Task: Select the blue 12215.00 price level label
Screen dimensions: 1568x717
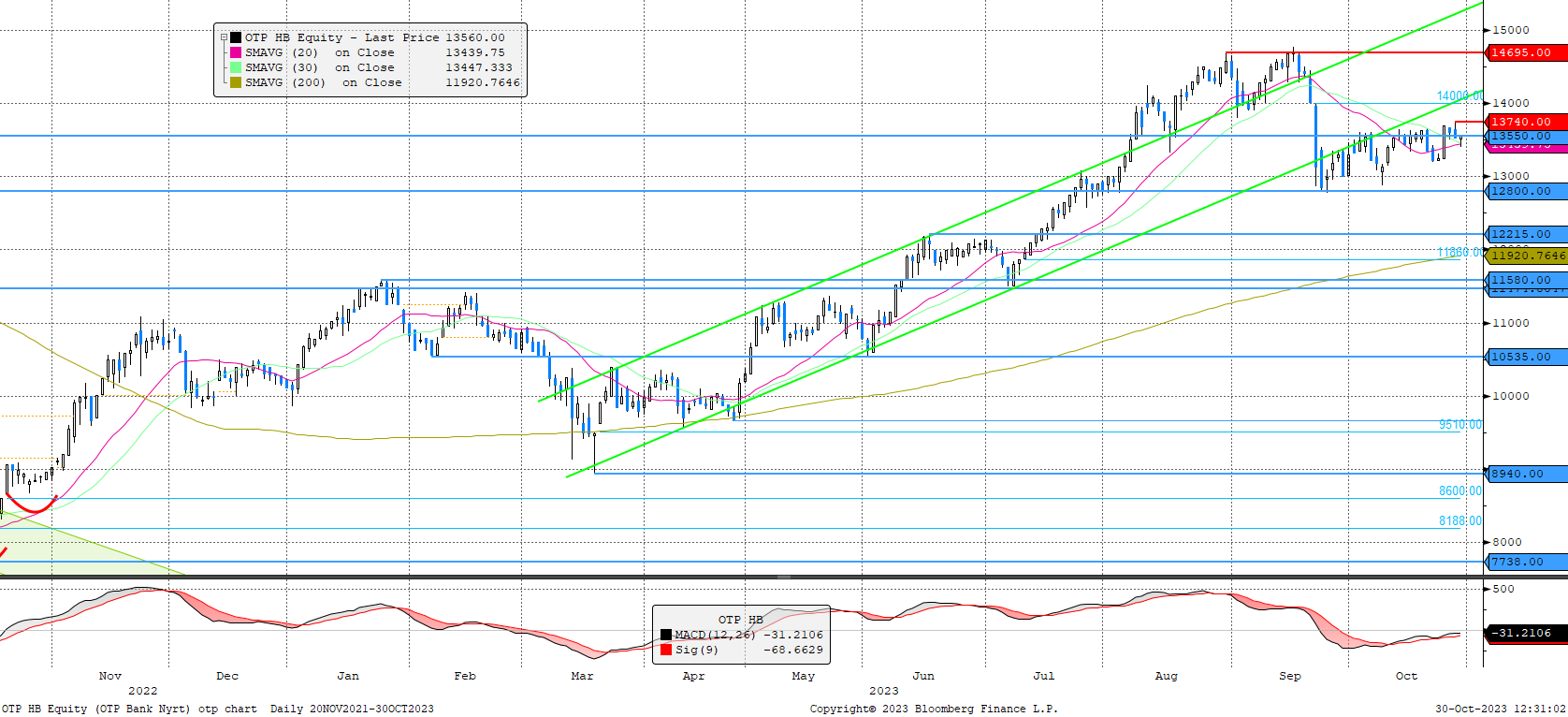Action: pos(1525,234)
